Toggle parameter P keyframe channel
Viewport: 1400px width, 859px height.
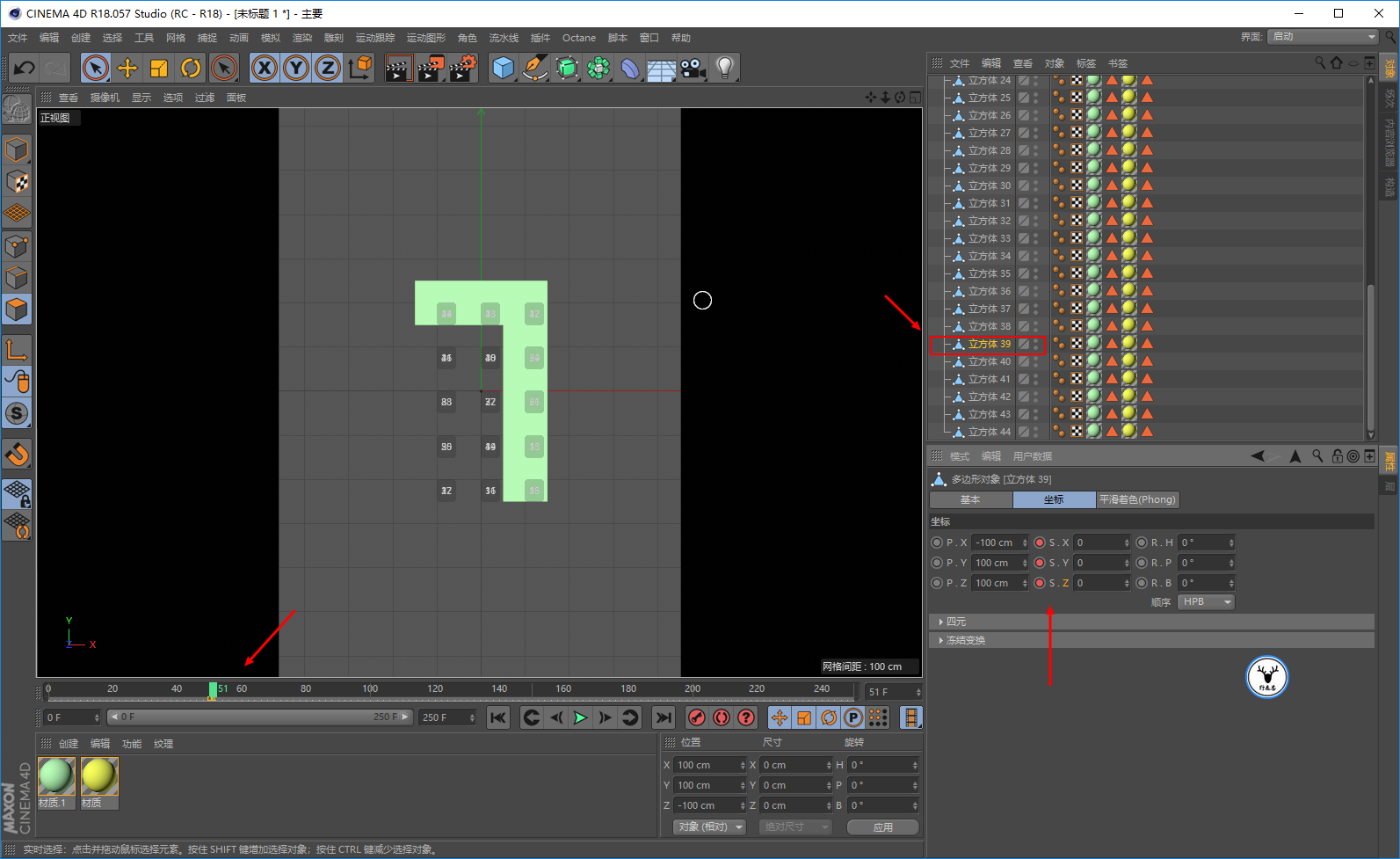click(x=853, y=717)
